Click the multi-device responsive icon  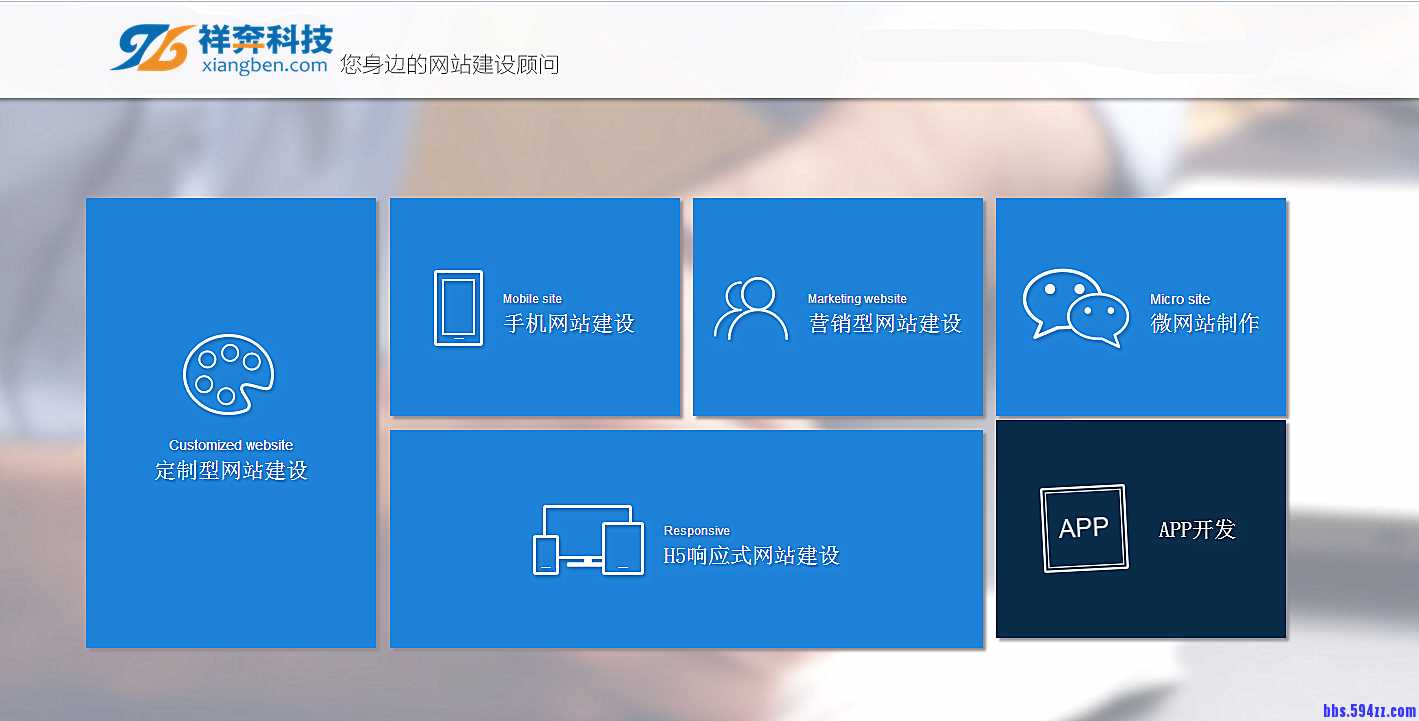click(x=588, y=540)
